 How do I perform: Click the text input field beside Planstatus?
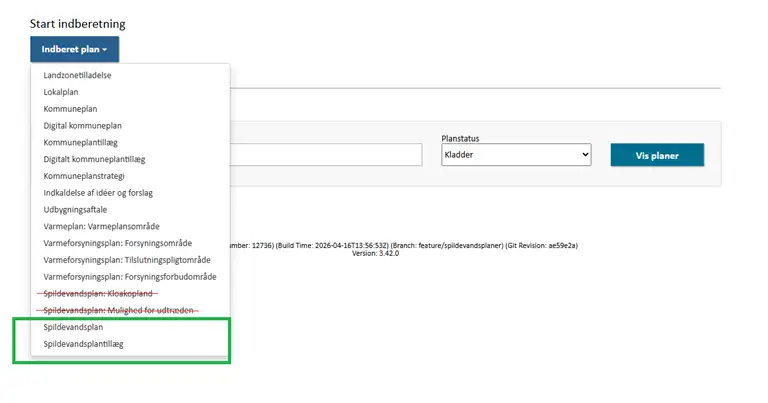[x=326, y=156]
